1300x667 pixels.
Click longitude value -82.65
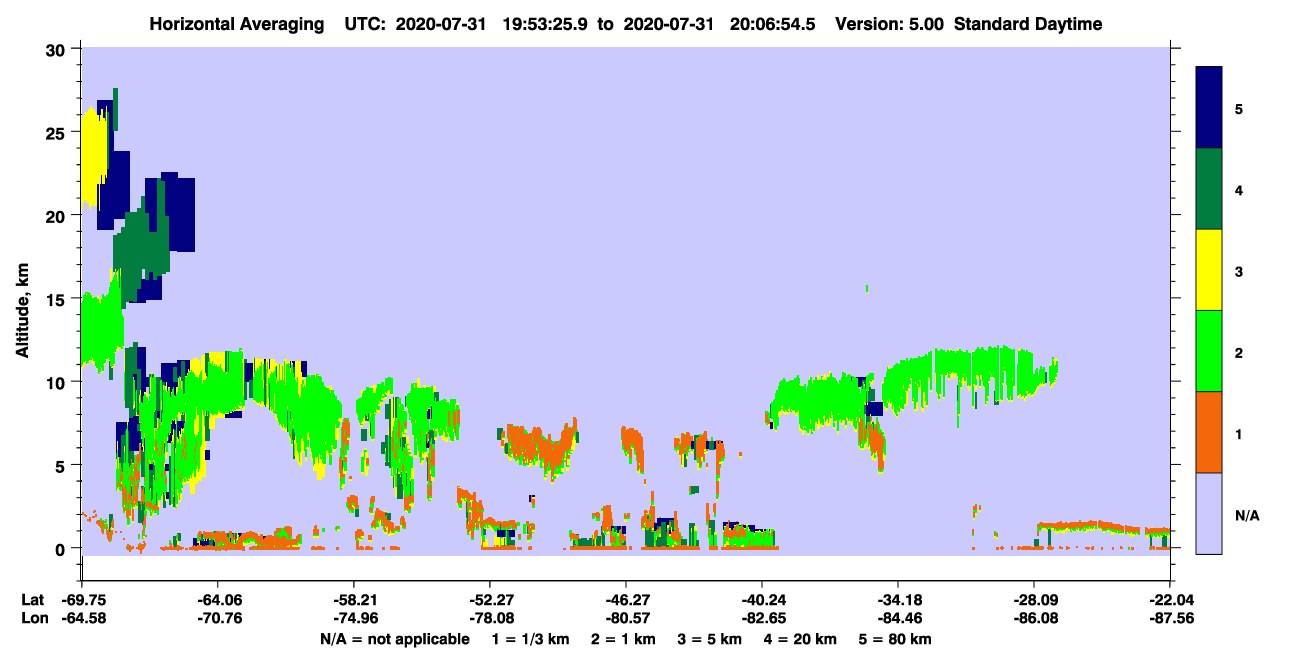(x=762, y=617)
